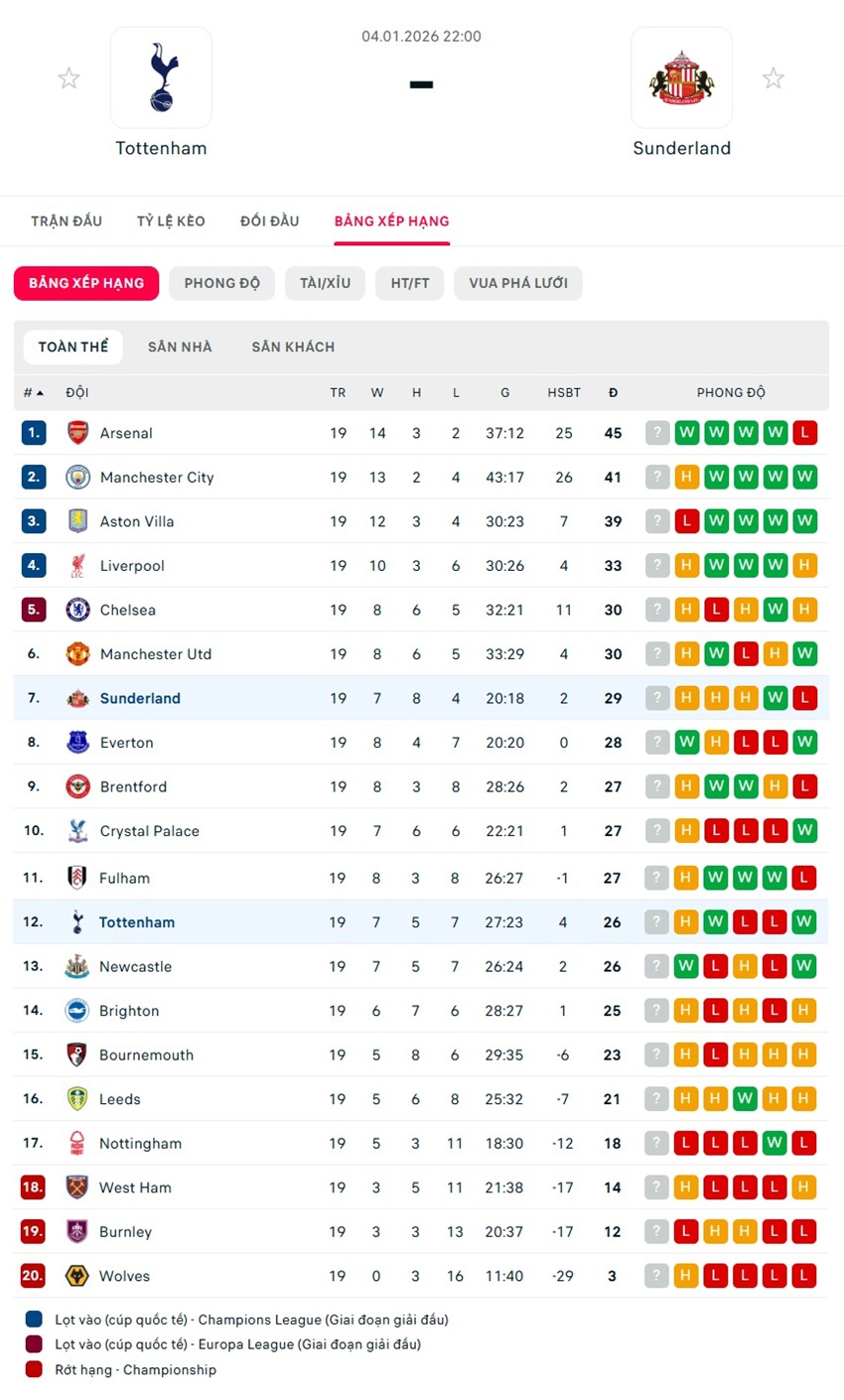Image resolution: width=844 pixels, height=1400 pixels.
Task: Select the PHONG ĐỘ filter pill
Action: coord(221,283)
